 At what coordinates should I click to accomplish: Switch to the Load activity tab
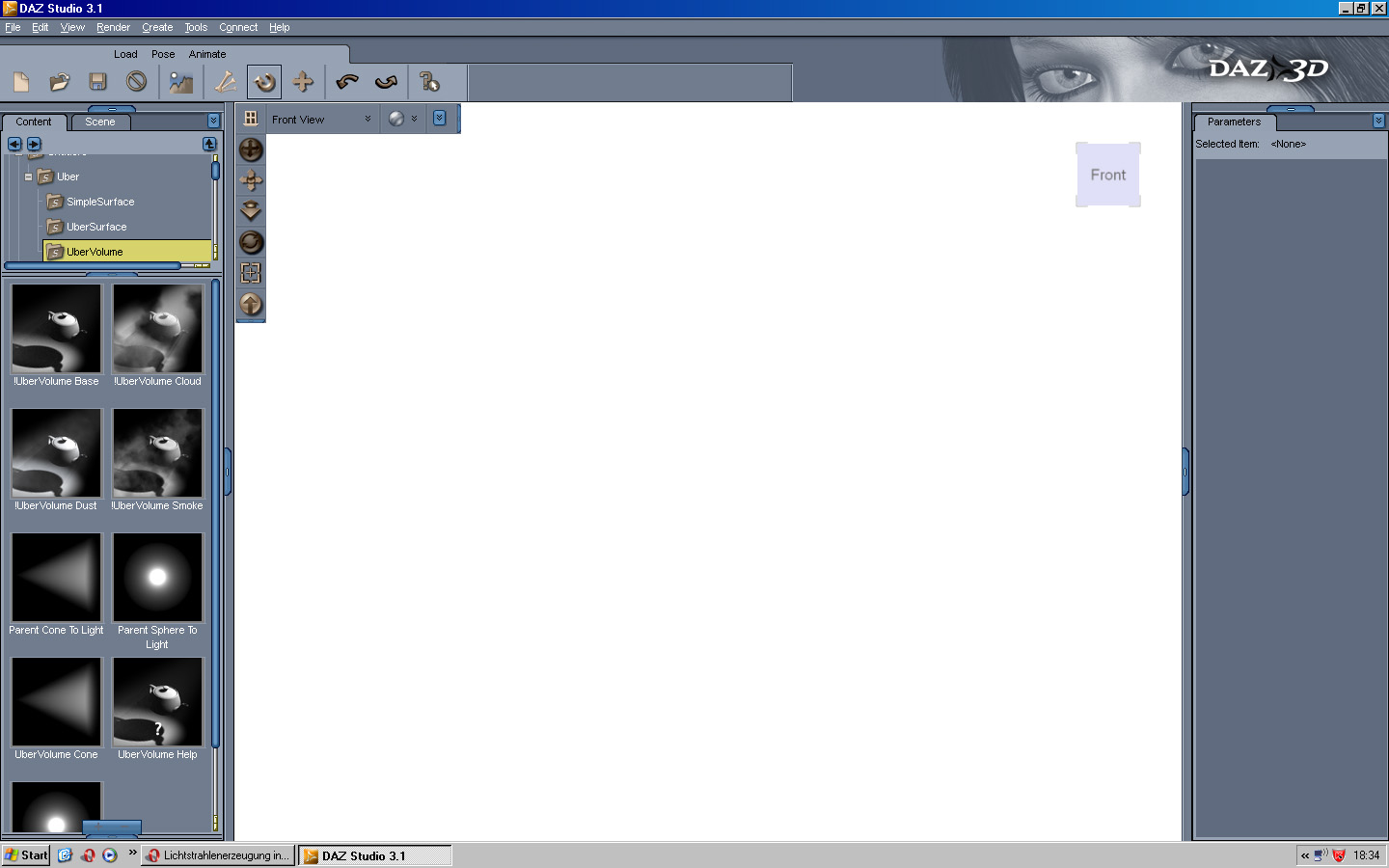pyautogui.click(x=125, y=54)
